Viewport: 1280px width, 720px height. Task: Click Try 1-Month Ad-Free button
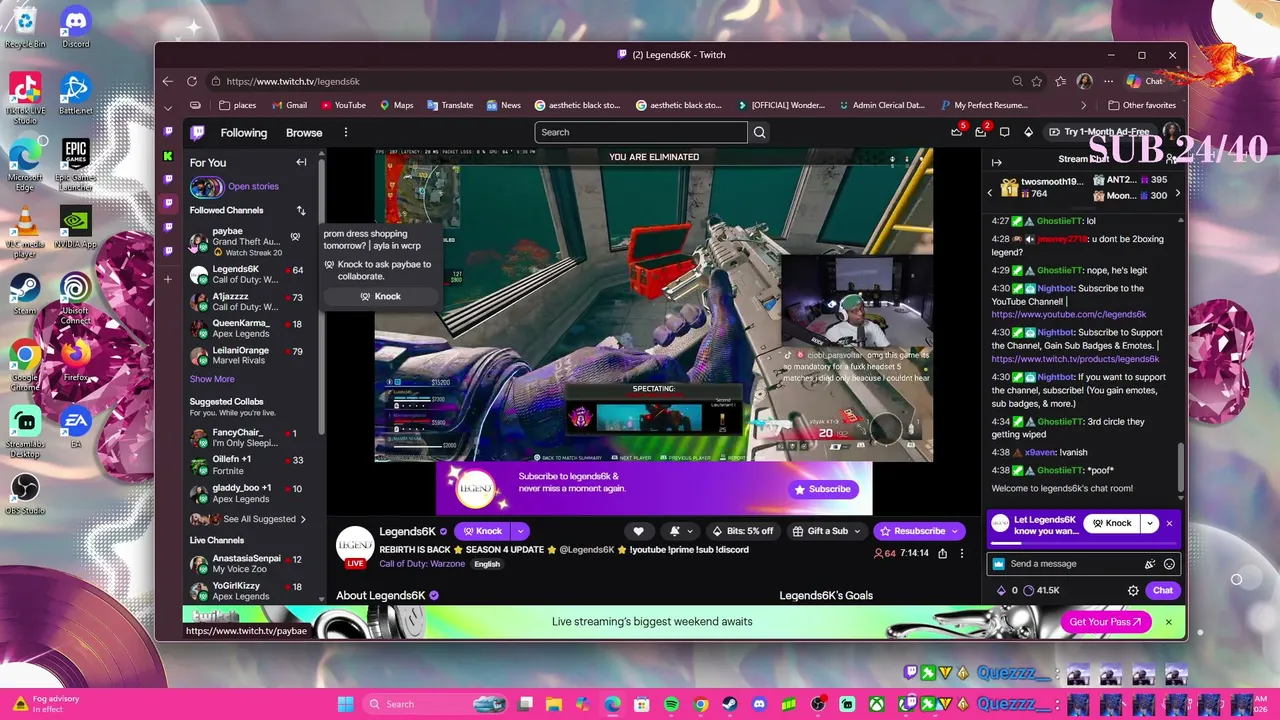[1099, 132]
